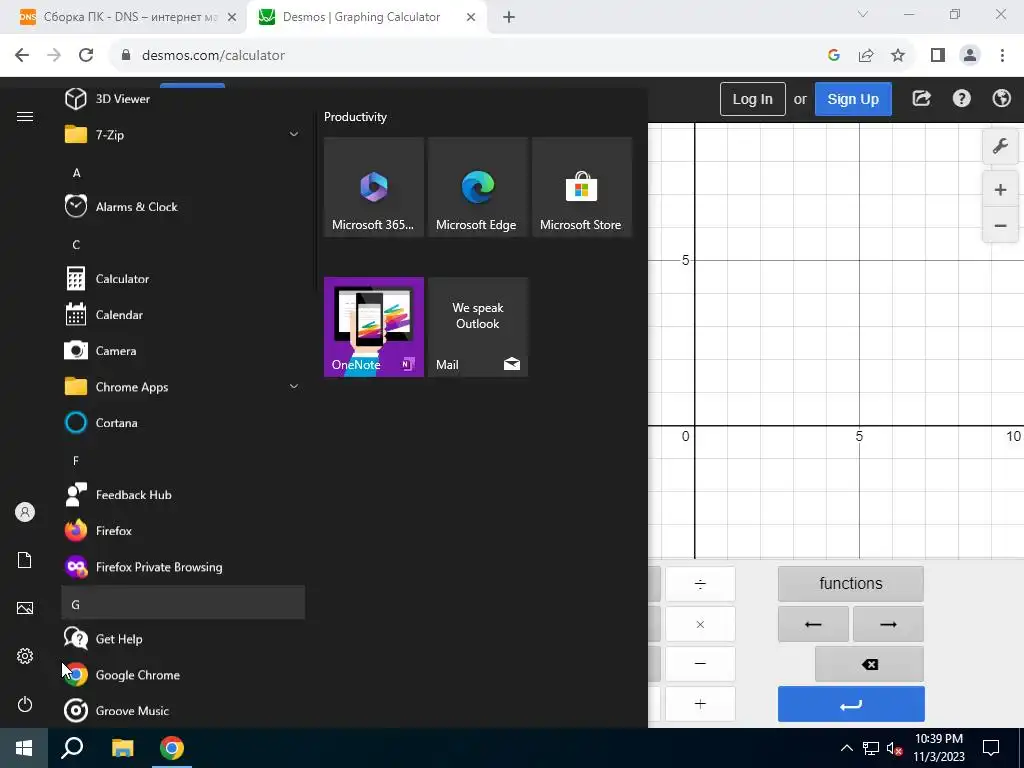This screenshot has height=768, width=1024.
Task: Click the left arrow keypad key
Action: click(x=813, y=624)
